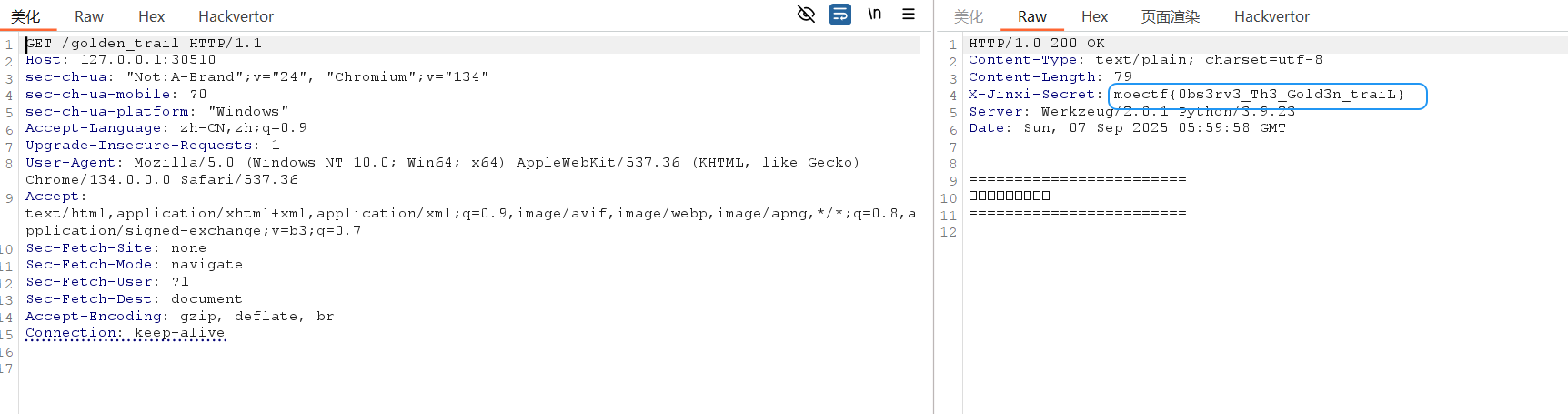1568x414 pixels.
Task: Click the GET /golden_trail request line
Action: 144,43
